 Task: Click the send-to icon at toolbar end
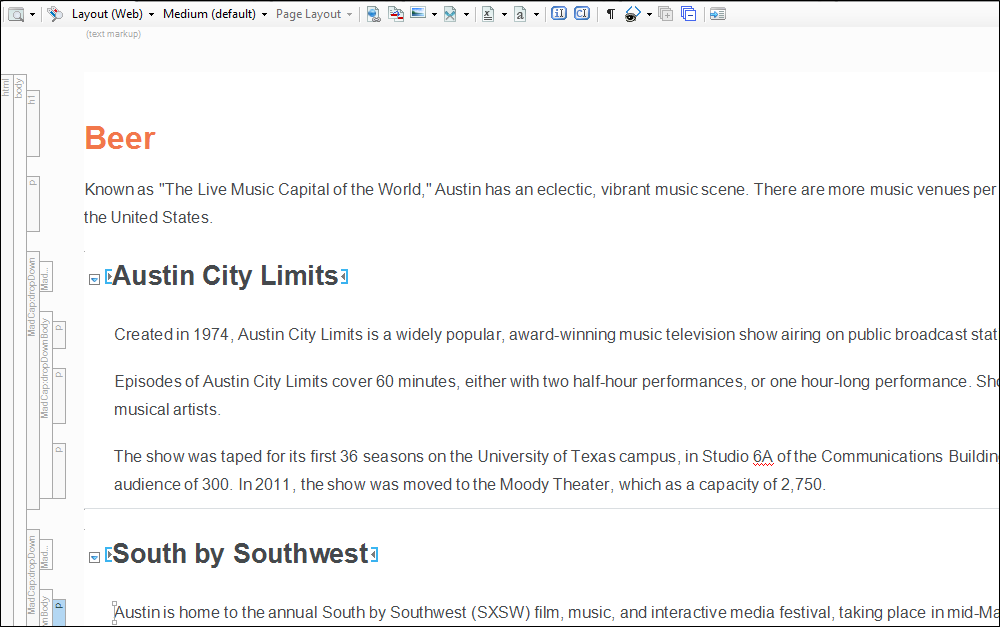point(717,14)
